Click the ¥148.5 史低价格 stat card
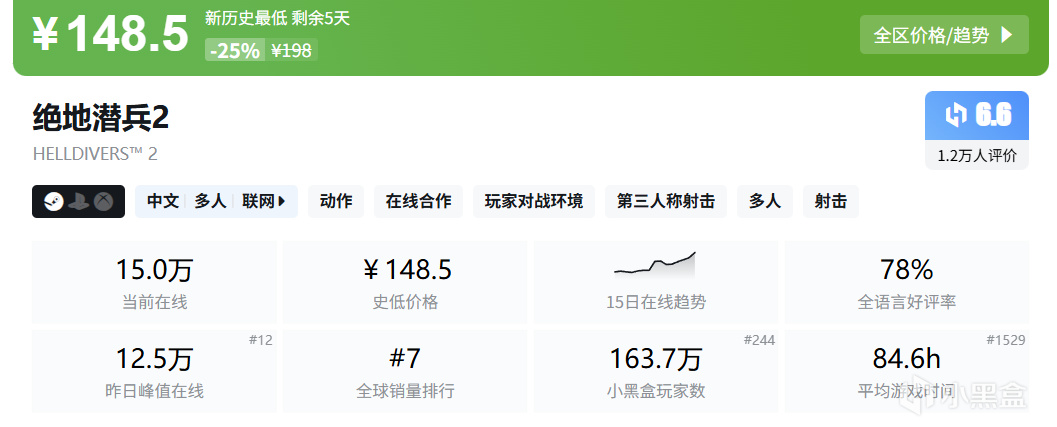This screenshot has height=427, width=1057. pos(405,282)
